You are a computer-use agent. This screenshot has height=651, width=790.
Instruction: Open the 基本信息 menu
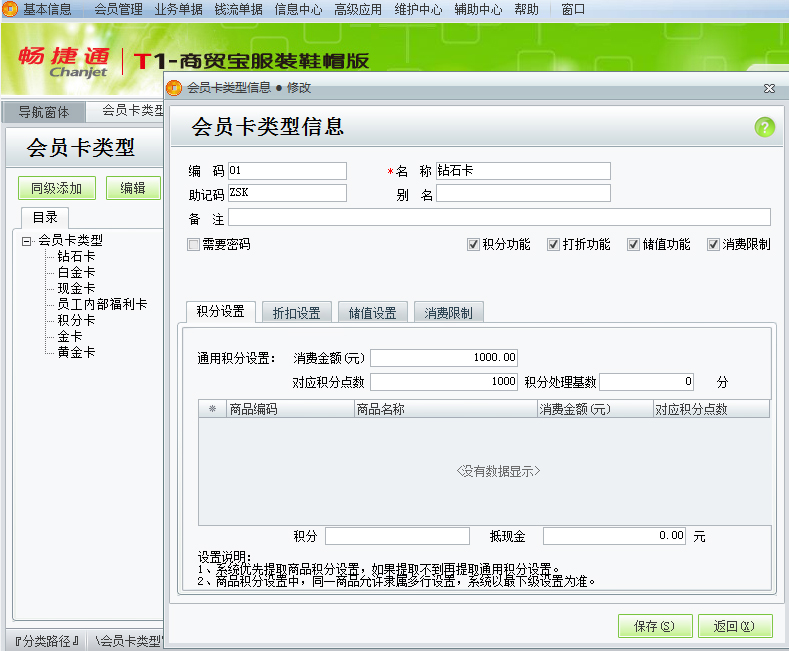pyautogui.click(x=47, y=9)
